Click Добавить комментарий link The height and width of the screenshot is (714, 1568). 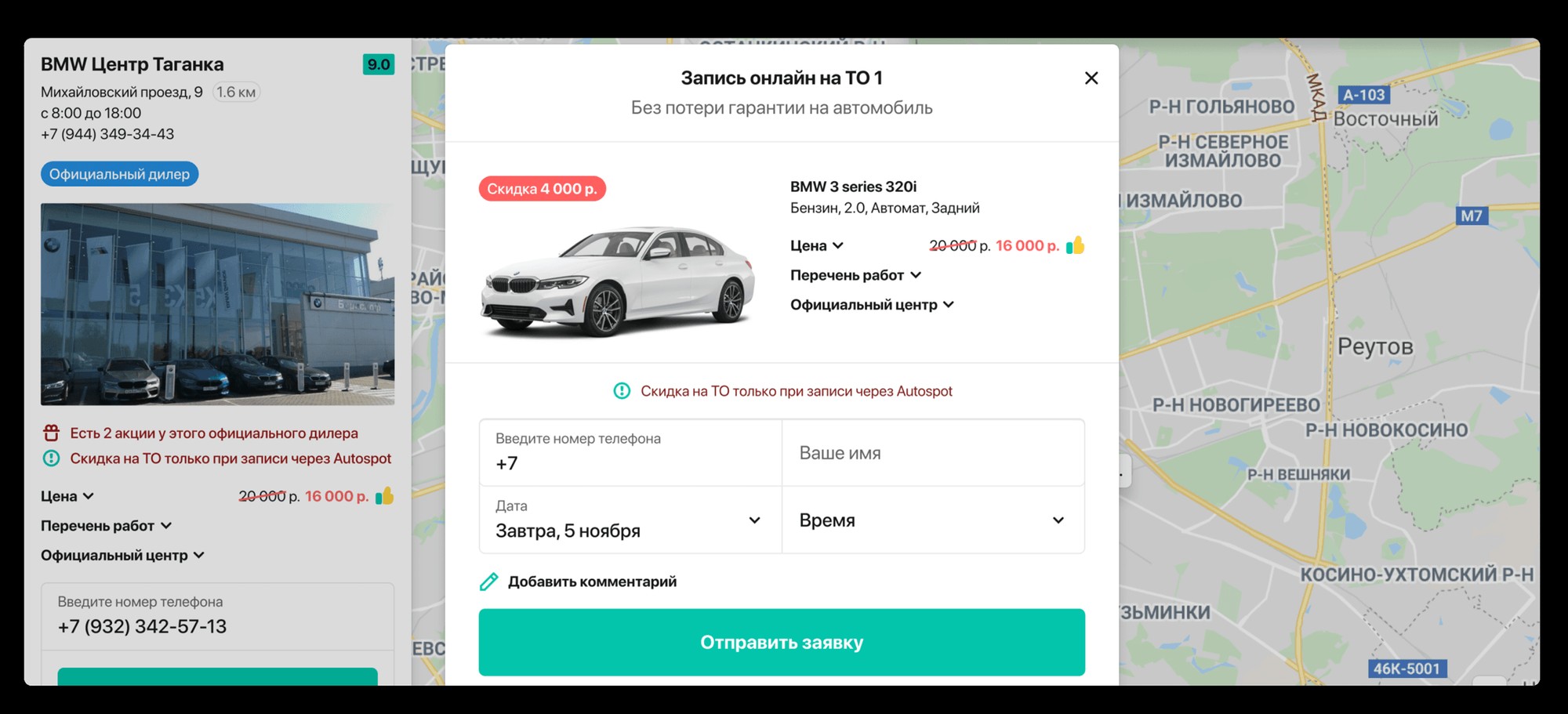coord(592,582)
